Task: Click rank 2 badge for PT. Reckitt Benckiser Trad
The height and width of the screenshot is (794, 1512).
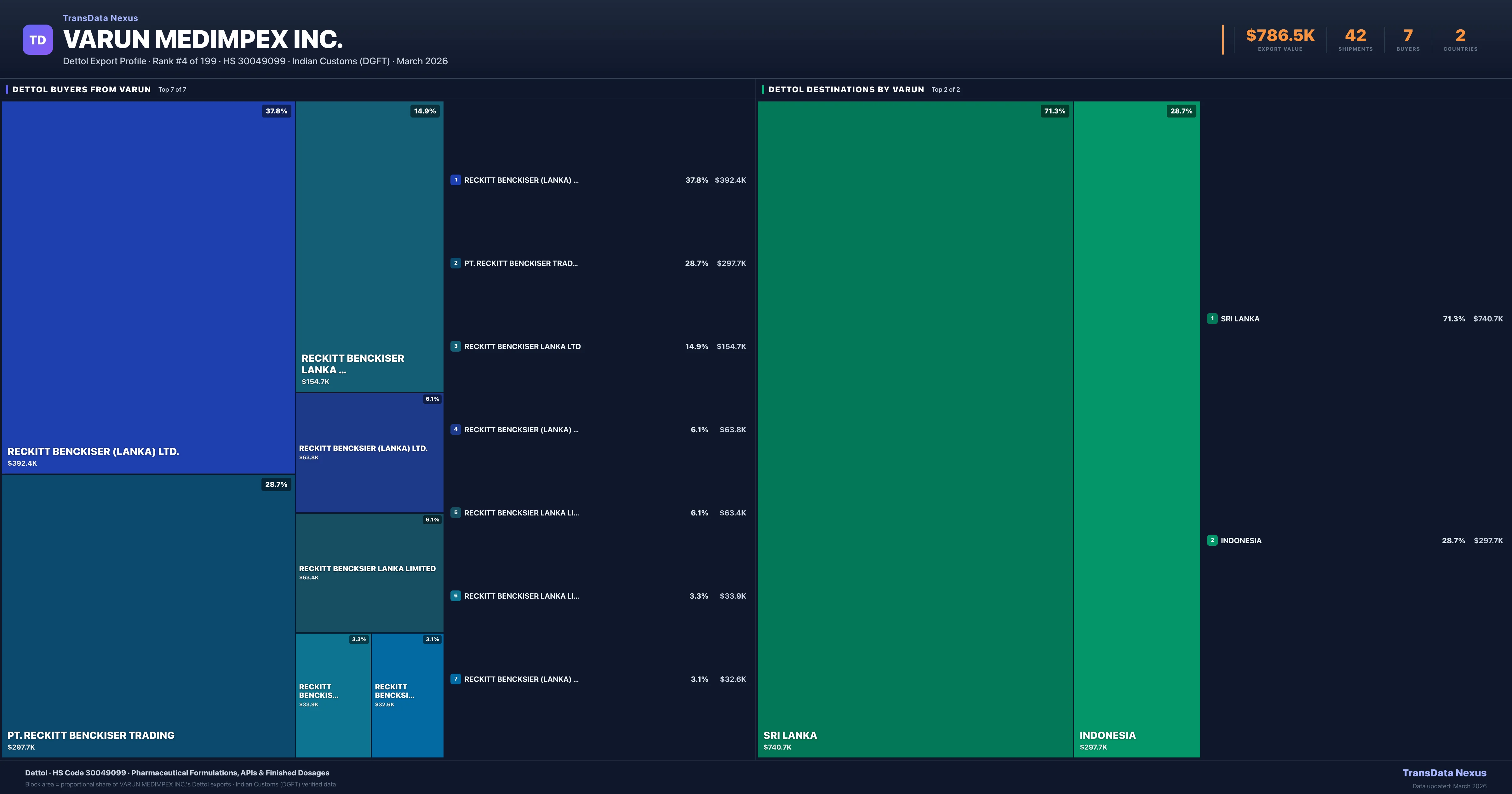Action: (455, 263)
